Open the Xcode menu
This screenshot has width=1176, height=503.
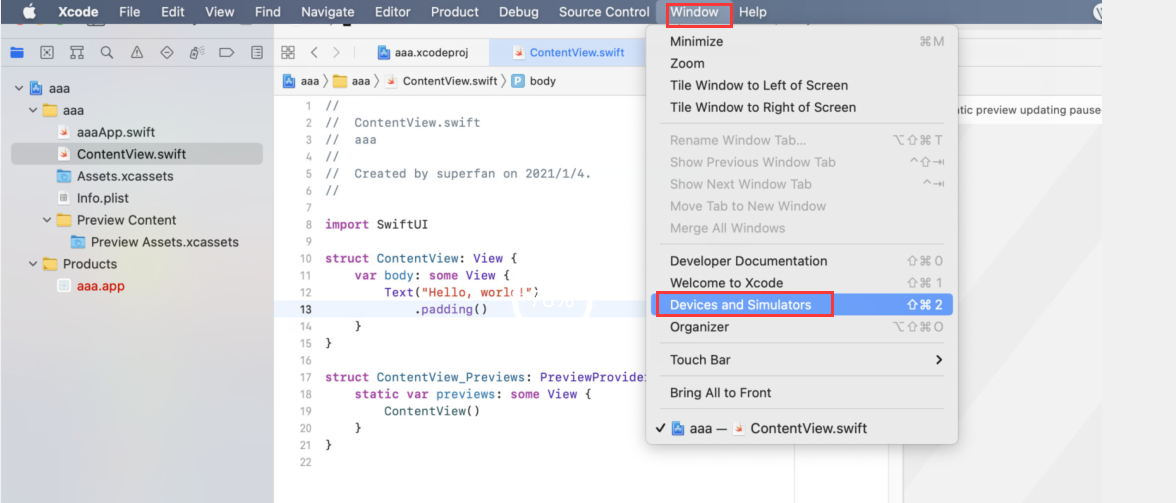point(78,12)
